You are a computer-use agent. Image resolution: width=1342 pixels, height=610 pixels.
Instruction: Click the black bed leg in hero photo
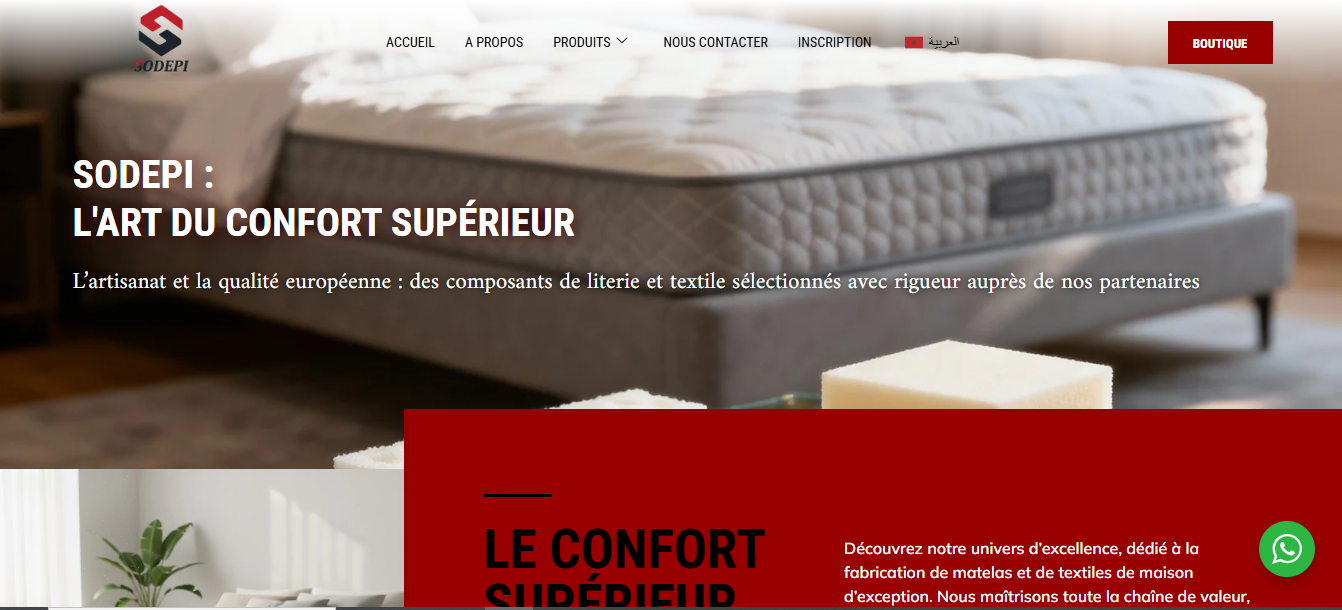point(1264,319)
